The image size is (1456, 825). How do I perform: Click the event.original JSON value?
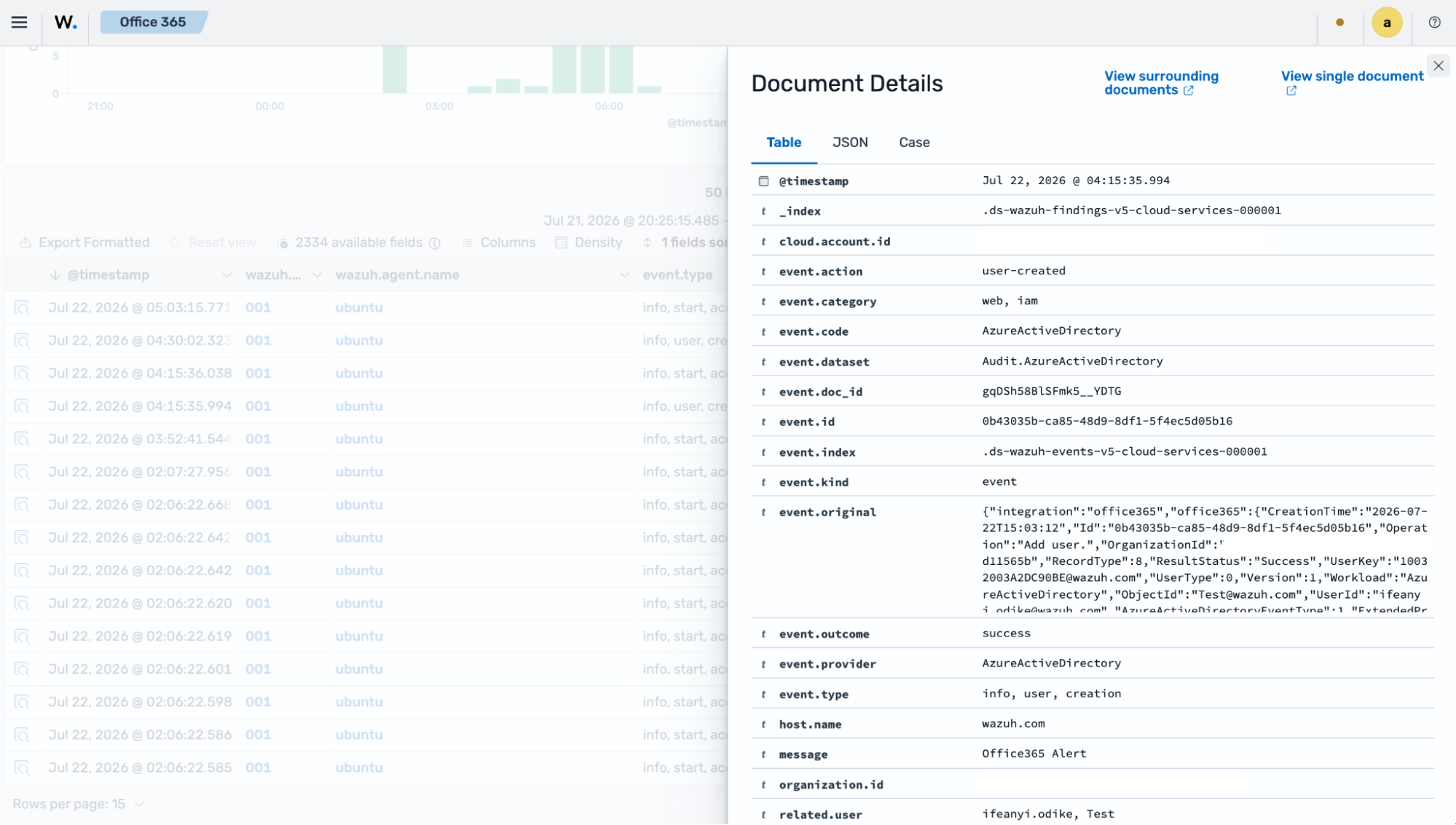tap(1204, 560)
